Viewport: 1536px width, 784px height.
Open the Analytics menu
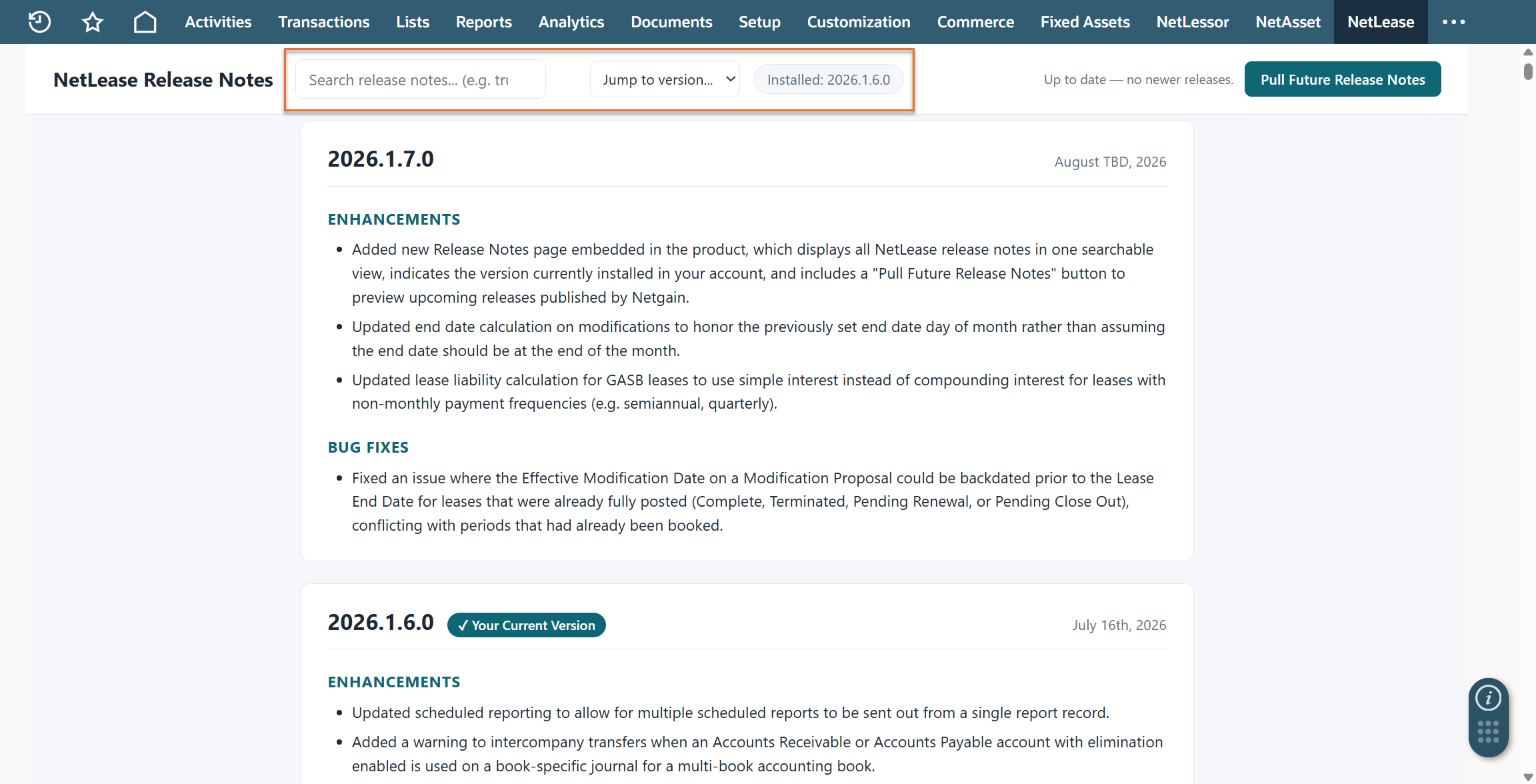(571, 22)
